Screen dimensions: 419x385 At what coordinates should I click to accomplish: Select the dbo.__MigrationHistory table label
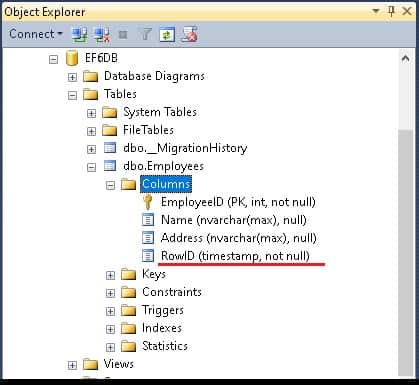[185, 148]
